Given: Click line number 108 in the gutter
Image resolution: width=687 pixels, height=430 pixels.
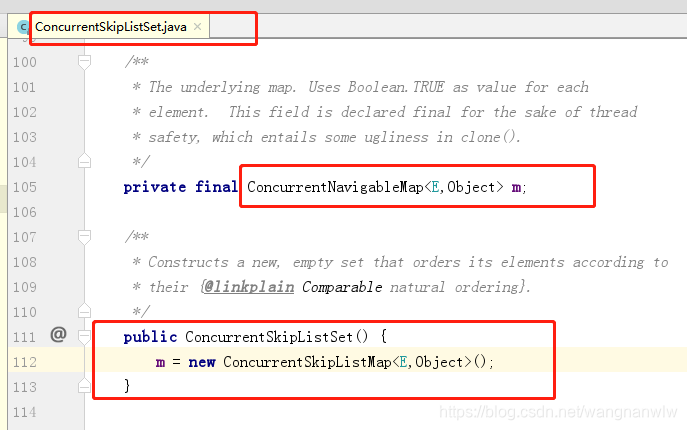Looking at the screenshot, I should click(x=25, y=262).
